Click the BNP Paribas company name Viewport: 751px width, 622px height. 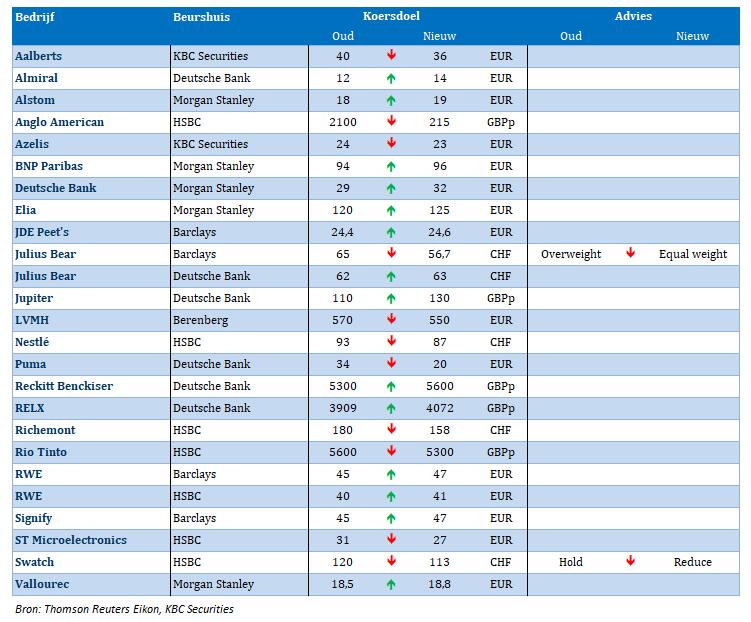tap(49, 166)
